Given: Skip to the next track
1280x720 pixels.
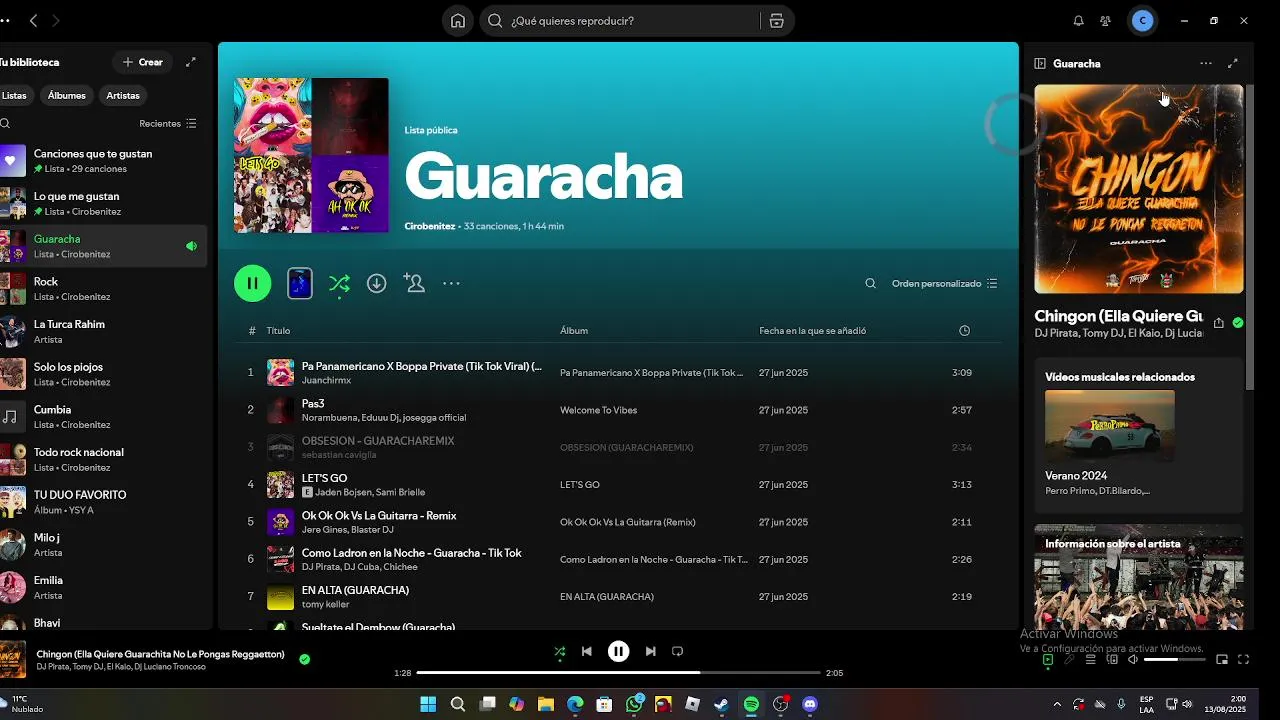Looking at the screenshot, I should tap(651, 651).
